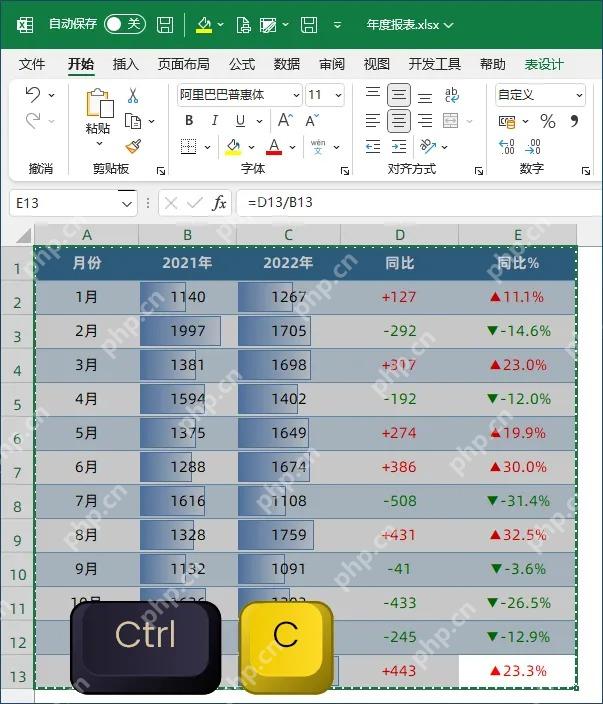Open the quick access toolbar customize arrow

[338, 25]
